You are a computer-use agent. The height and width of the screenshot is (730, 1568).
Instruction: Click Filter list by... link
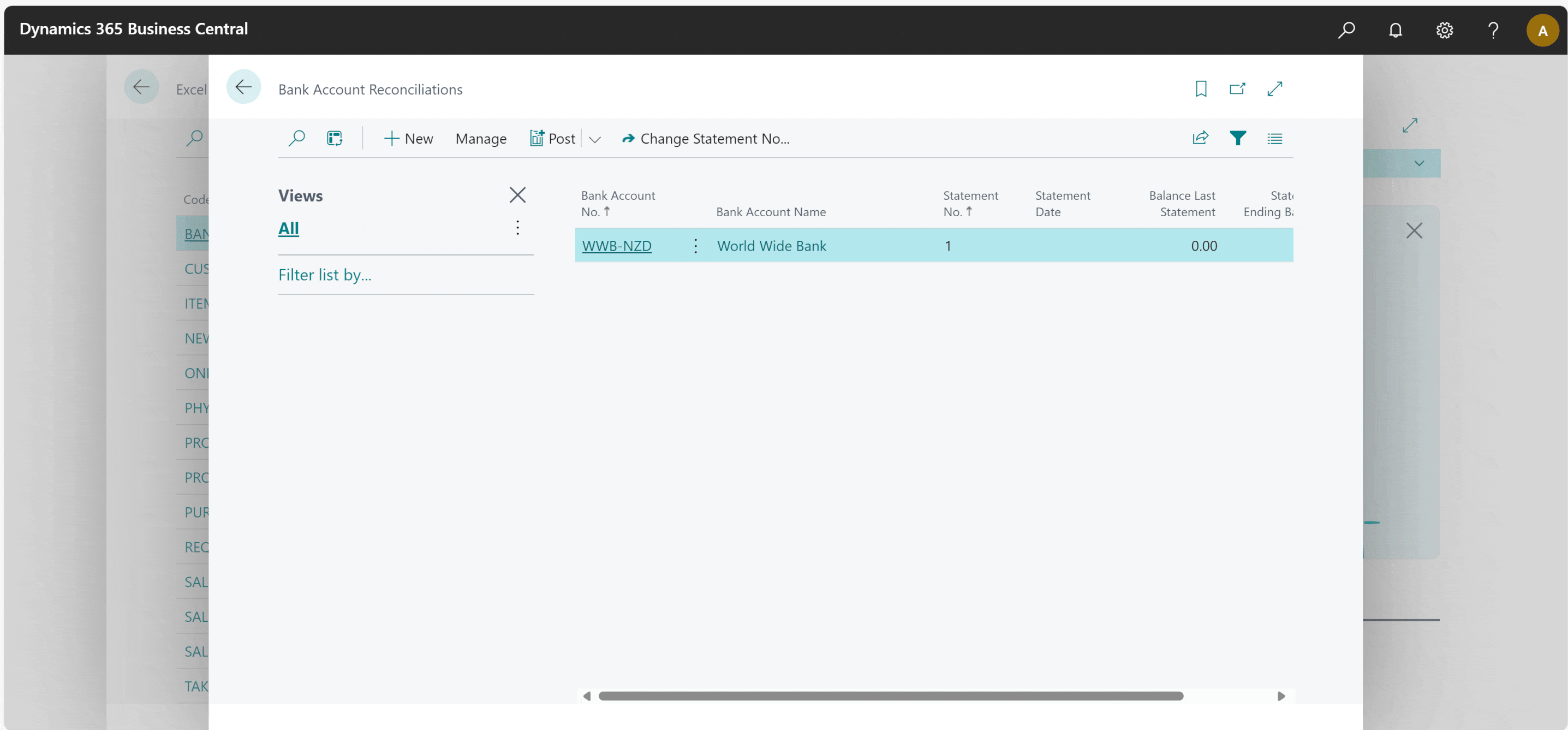(324, 275)
